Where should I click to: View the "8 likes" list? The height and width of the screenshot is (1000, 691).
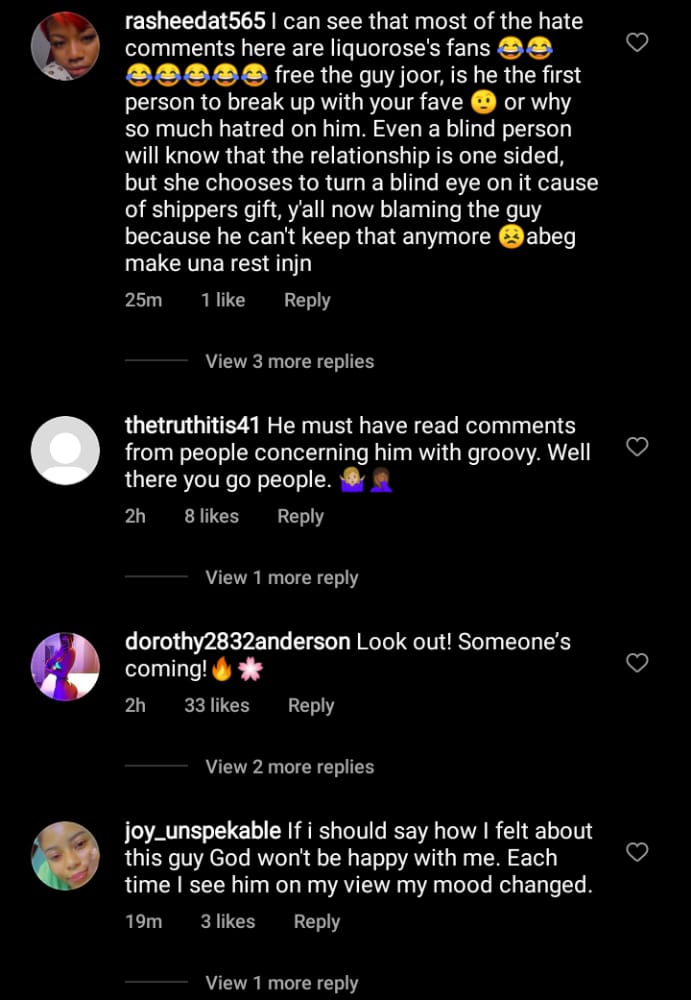(x=211, y=516)
